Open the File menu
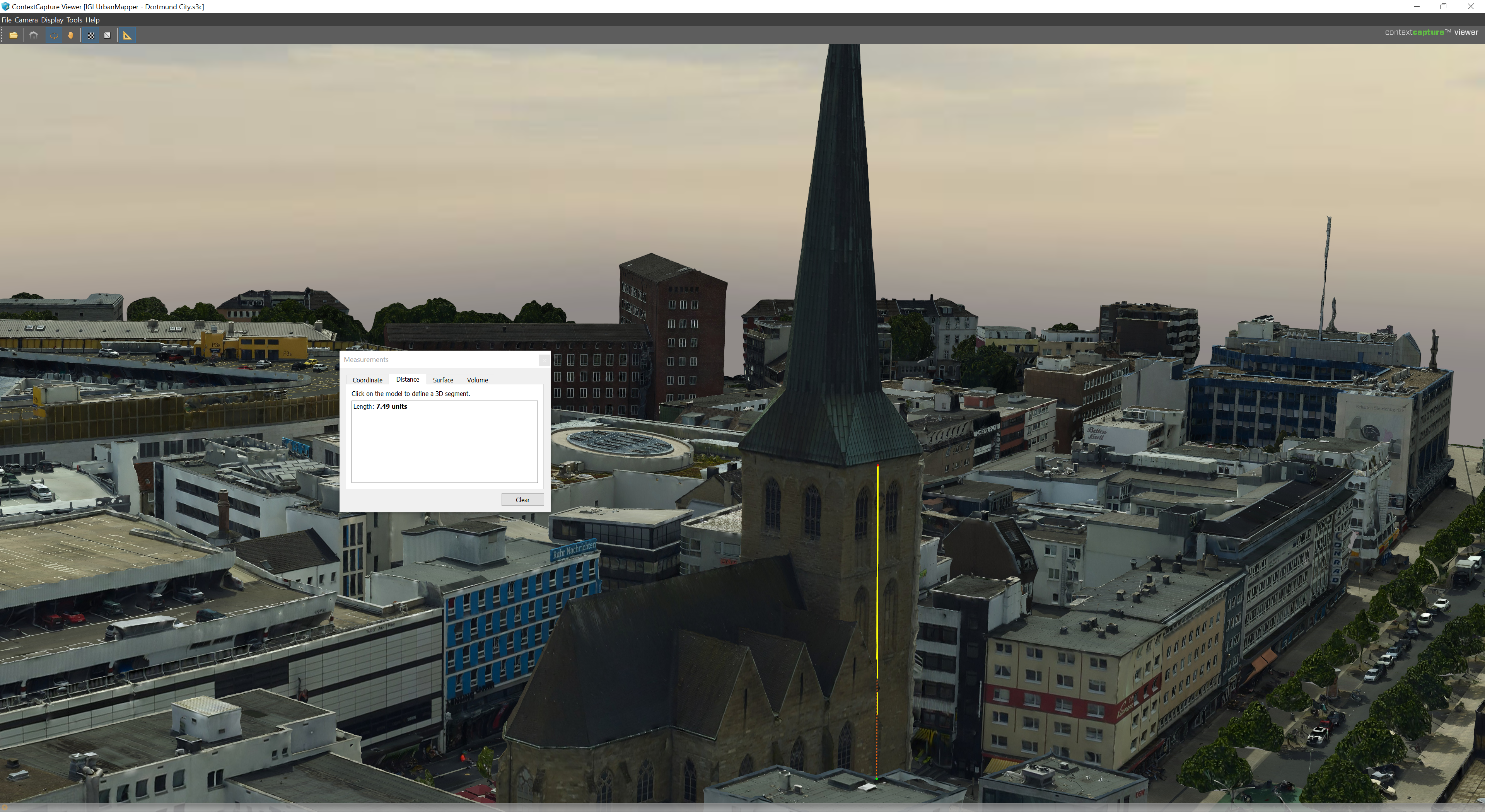This screenshot has height=812, width=1485. click(6, 20)
